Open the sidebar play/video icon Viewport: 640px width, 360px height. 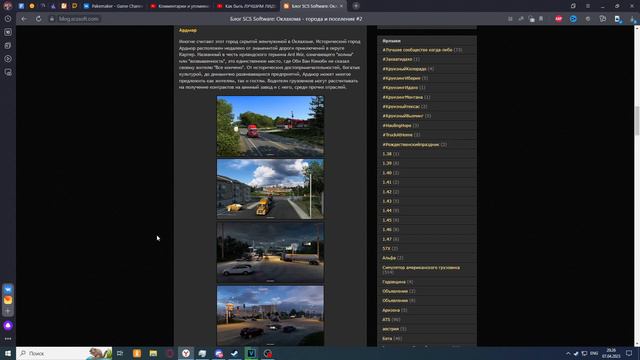click(8, 59)
